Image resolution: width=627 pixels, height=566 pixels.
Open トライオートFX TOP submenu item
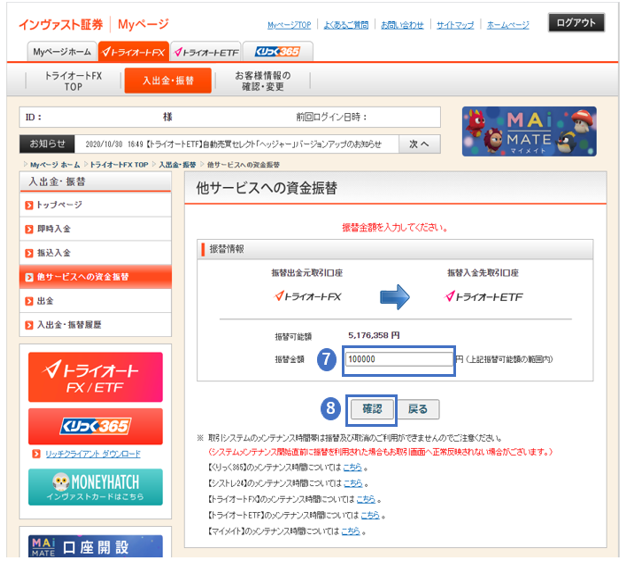coord(73,81)
